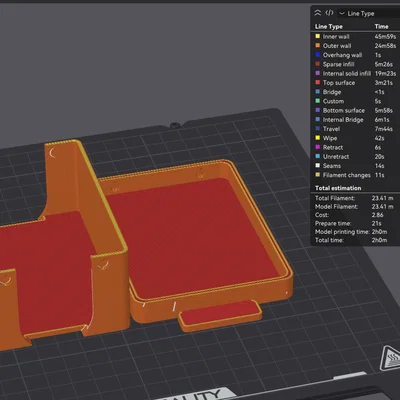Click the Time column header
The image size is (400, 400).
pos(381,26)
